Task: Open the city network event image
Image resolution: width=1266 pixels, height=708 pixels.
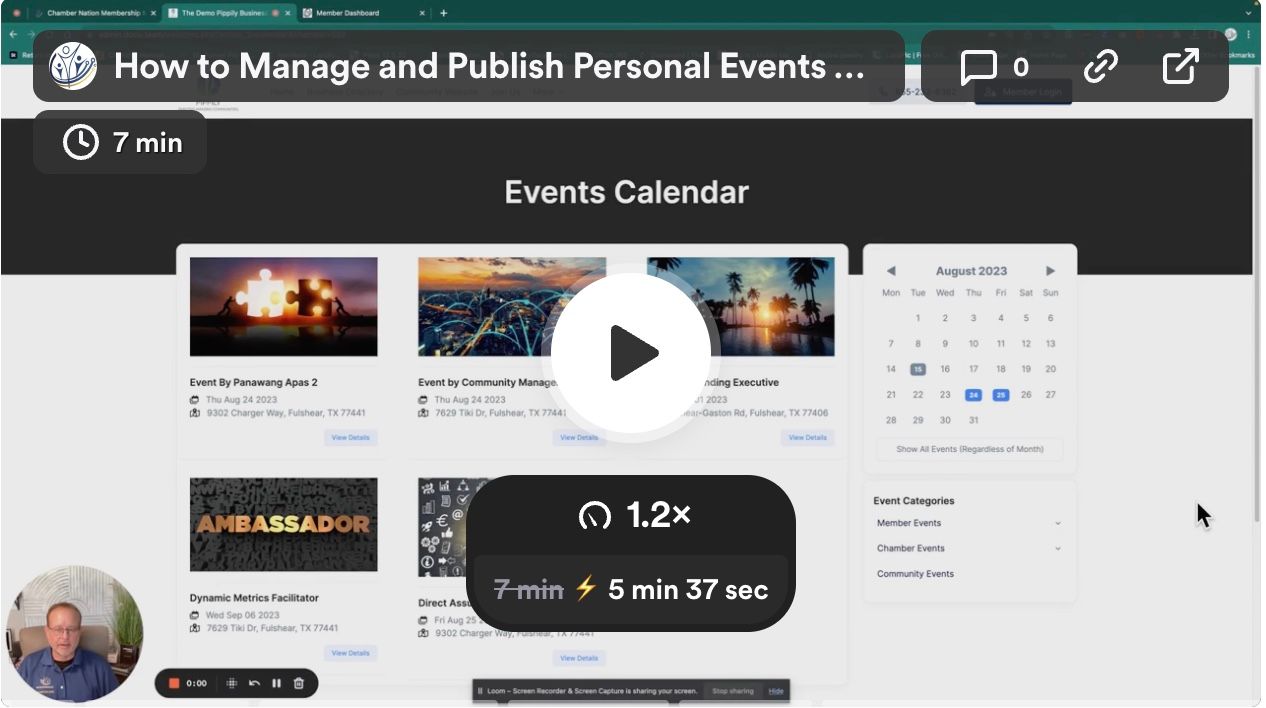Action: (512, 307)
